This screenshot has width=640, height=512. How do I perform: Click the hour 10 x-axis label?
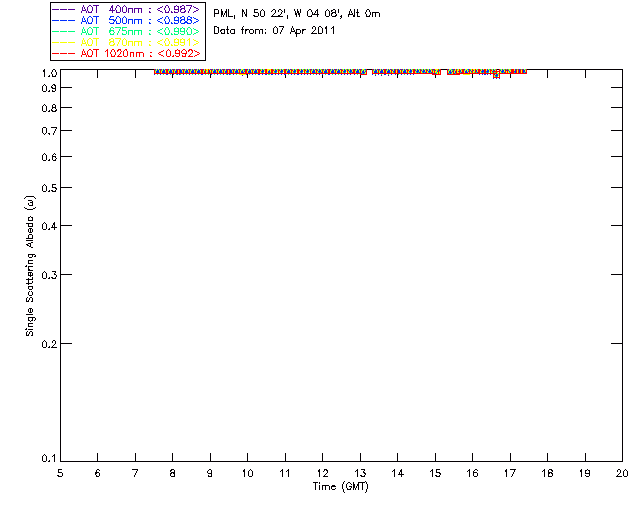click(x=247, y=473)
